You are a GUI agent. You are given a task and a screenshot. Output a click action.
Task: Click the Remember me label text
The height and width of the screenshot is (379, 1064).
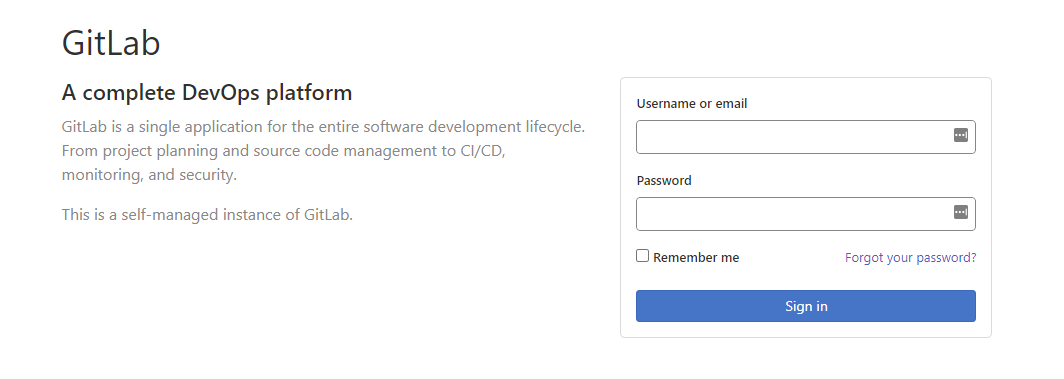click(x=696, y=258)
